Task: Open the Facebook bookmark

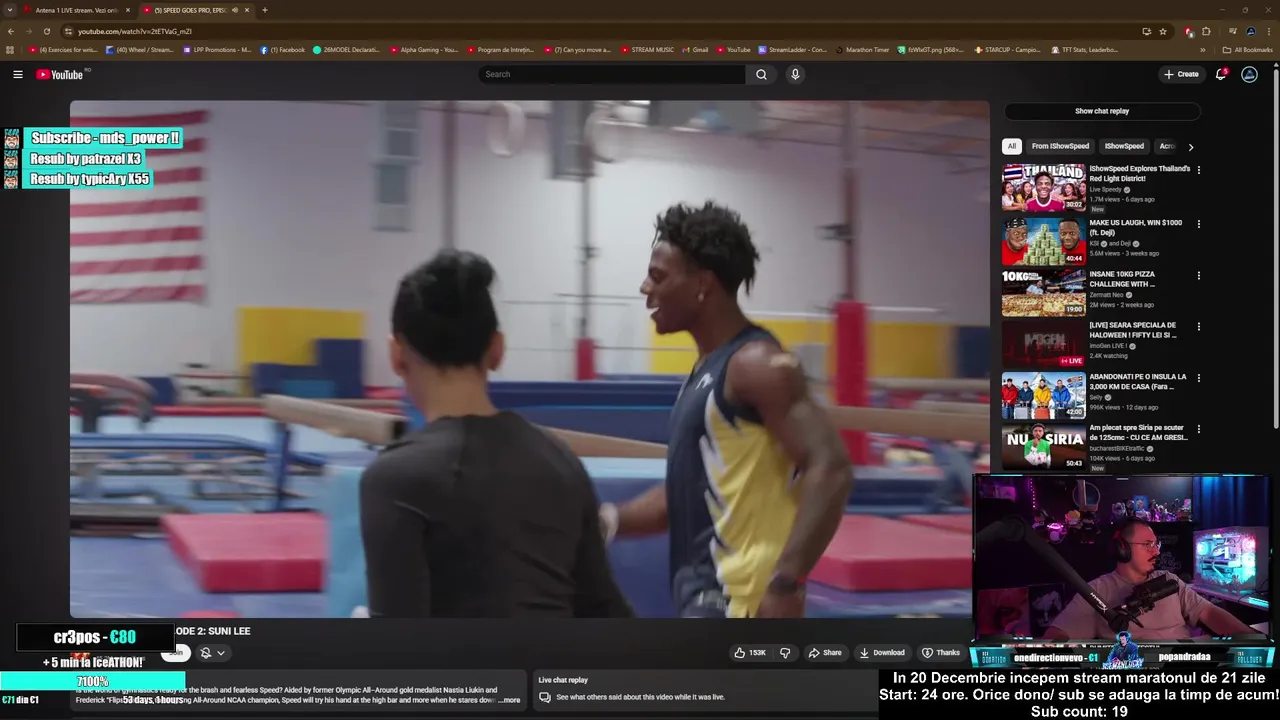Action: point(283,49)
